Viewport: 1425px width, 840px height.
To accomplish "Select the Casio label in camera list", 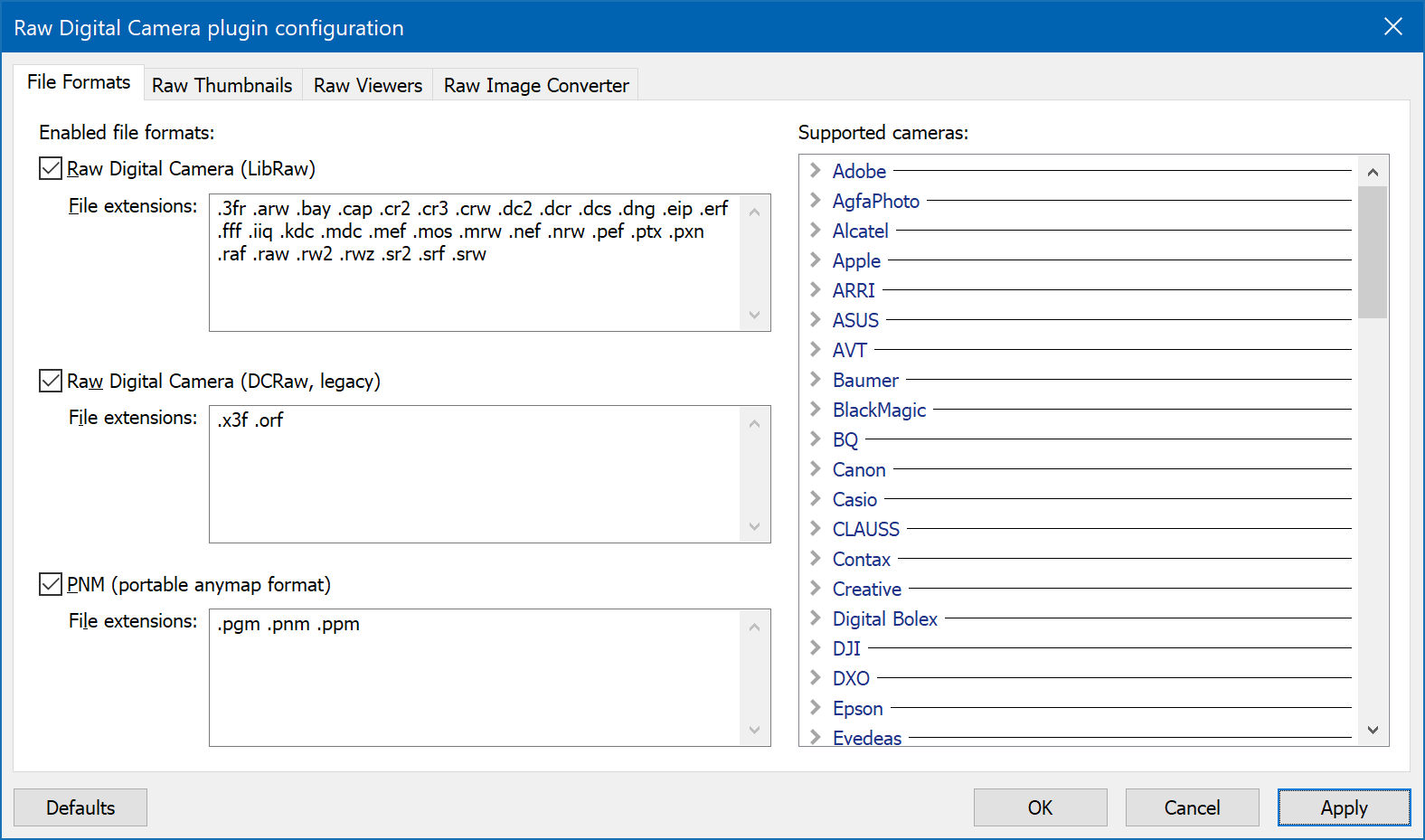I will (x=854, y=499).
